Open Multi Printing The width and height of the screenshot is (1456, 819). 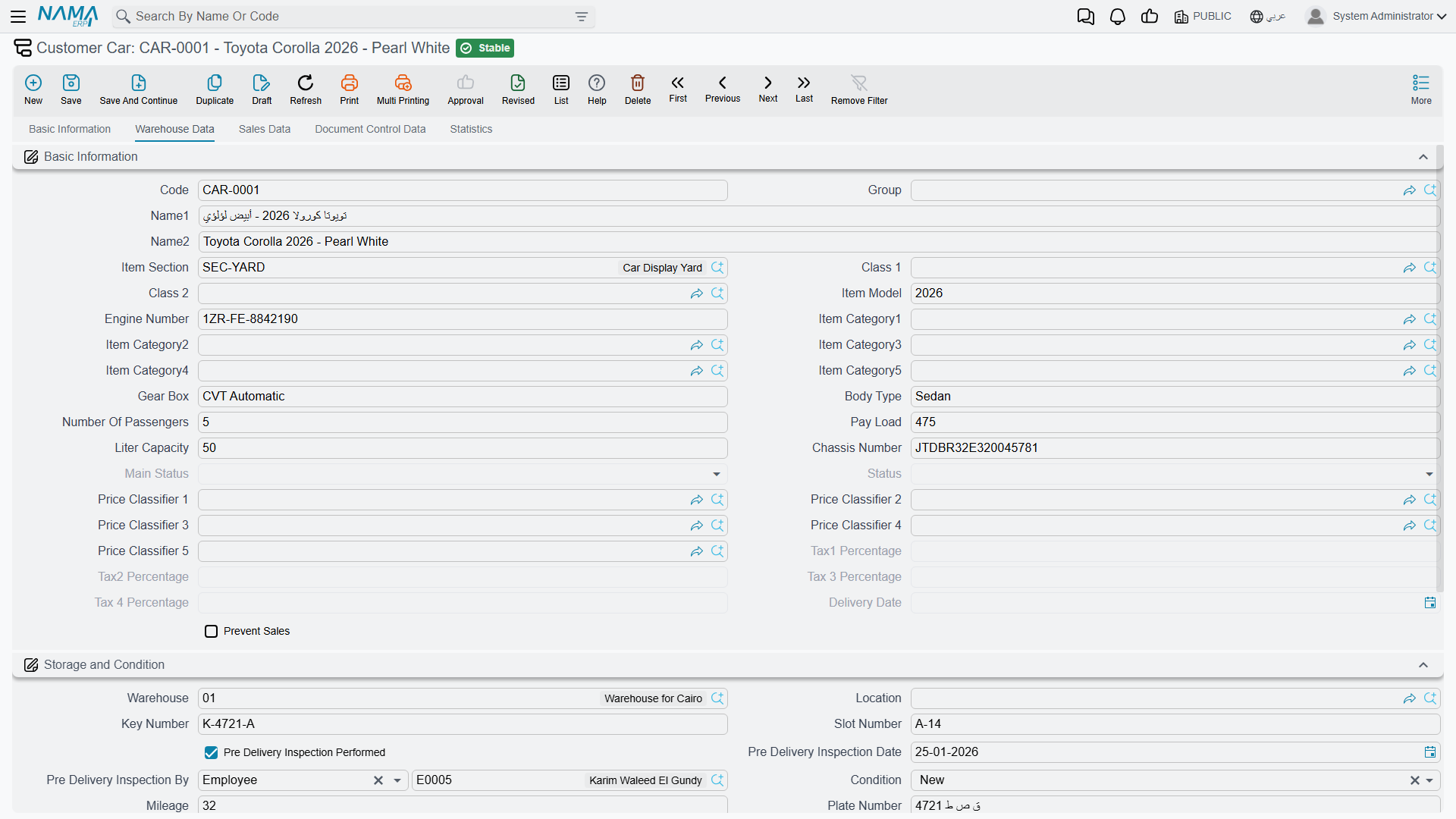[x=403, y=89]
